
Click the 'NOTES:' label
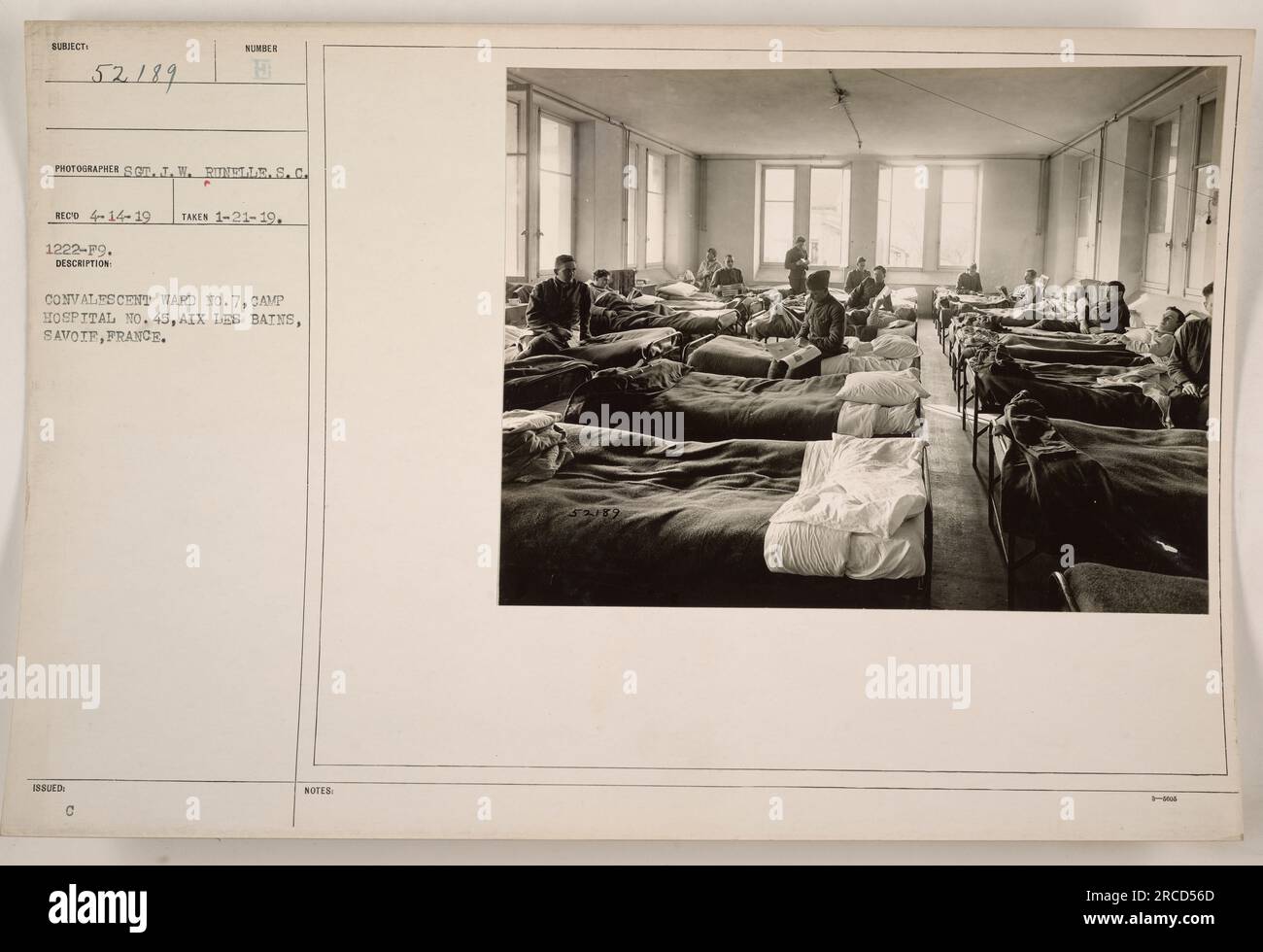[321, 791]
